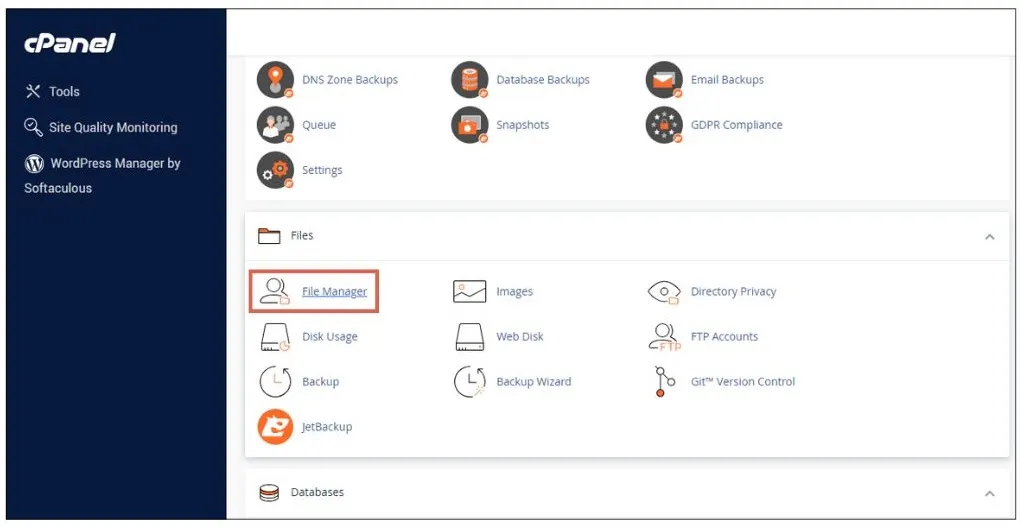Open the File Manager link

coord(334,292)
